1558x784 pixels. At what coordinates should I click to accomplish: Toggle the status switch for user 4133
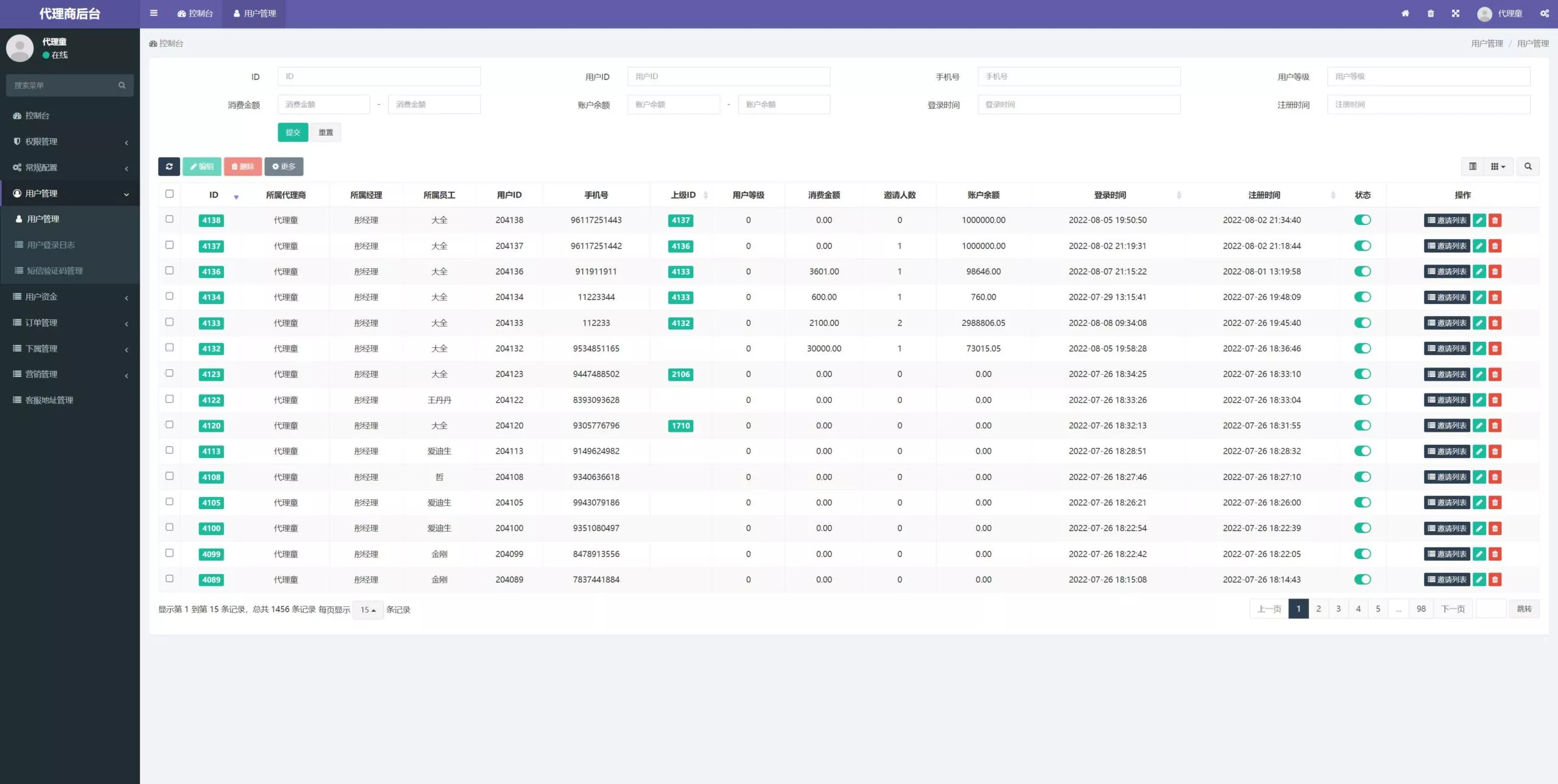coord(1362,322)
